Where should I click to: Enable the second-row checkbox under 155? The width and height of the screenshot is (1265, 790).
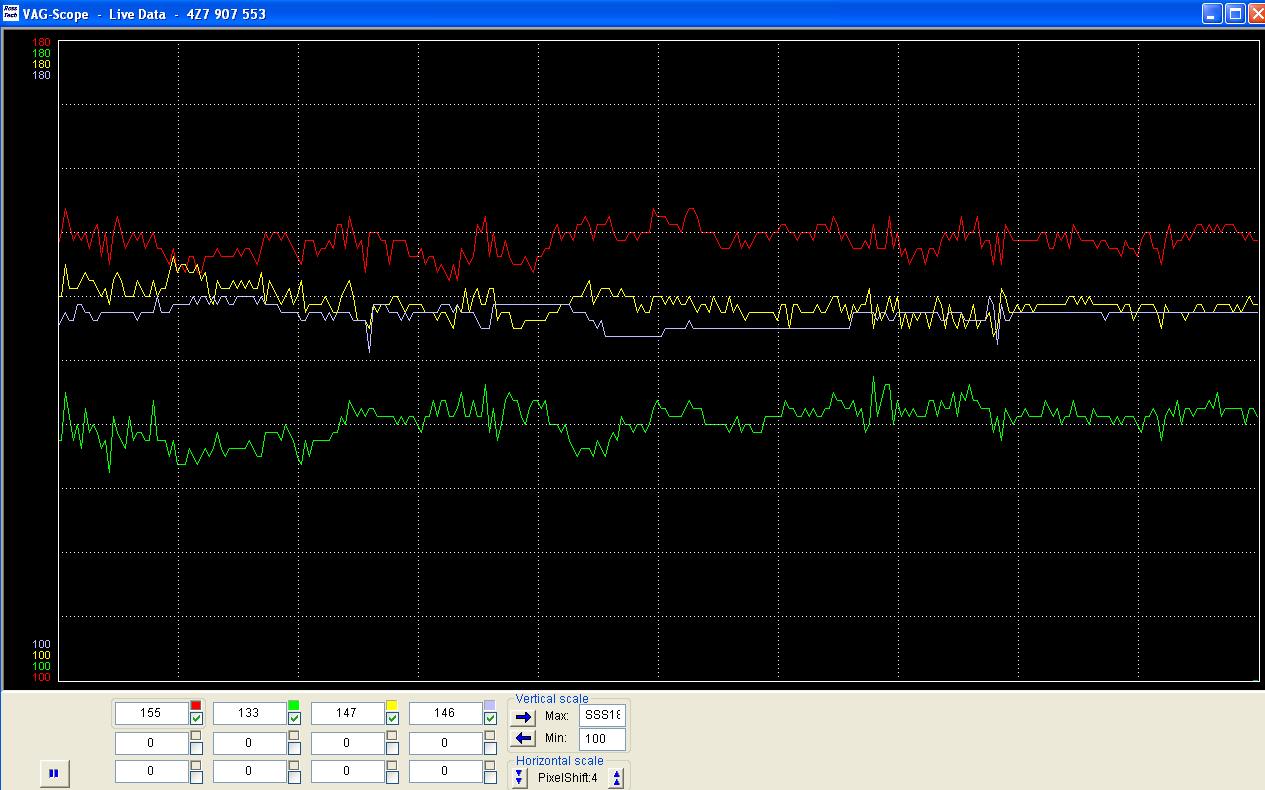(x=196, y=748)
